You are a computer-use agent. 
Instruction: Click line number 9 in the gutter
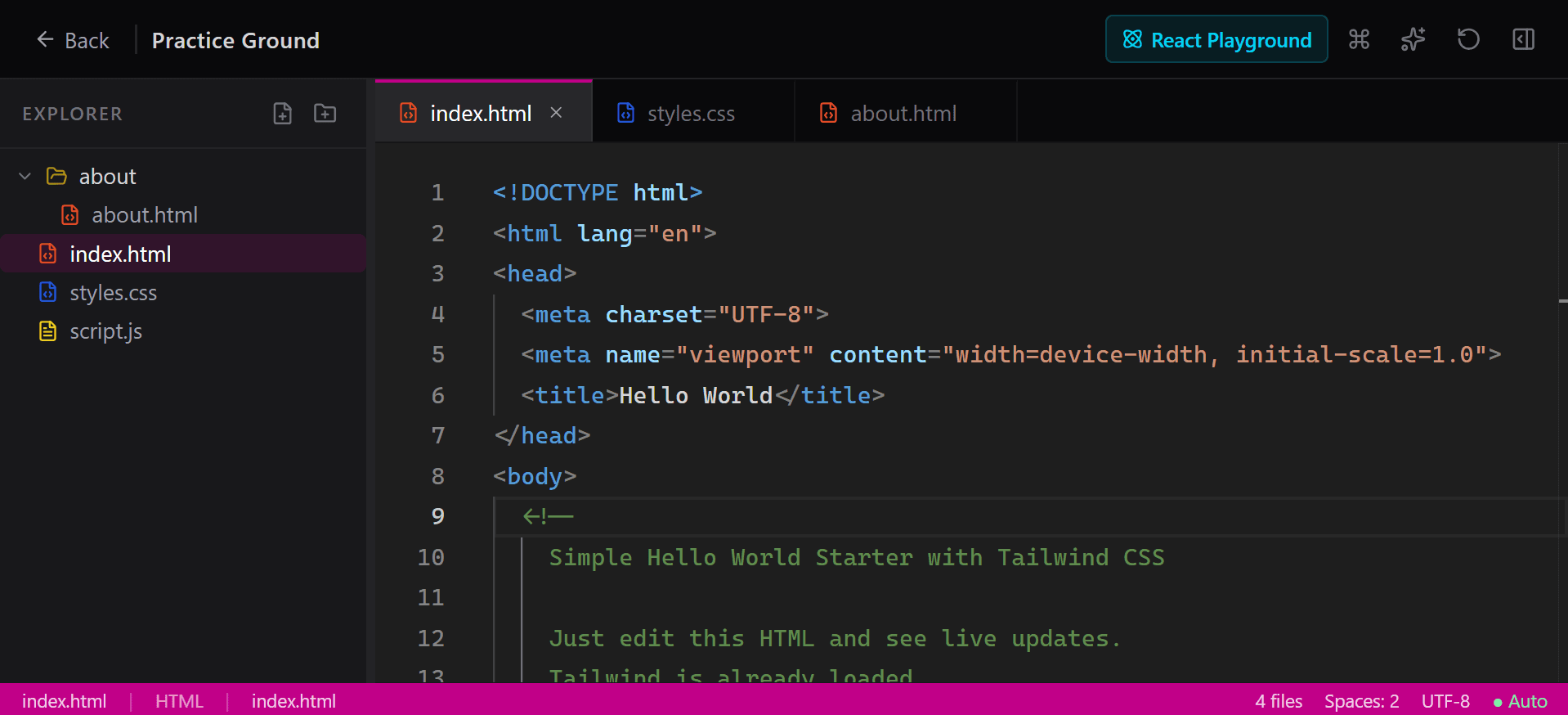pos(438,516)
